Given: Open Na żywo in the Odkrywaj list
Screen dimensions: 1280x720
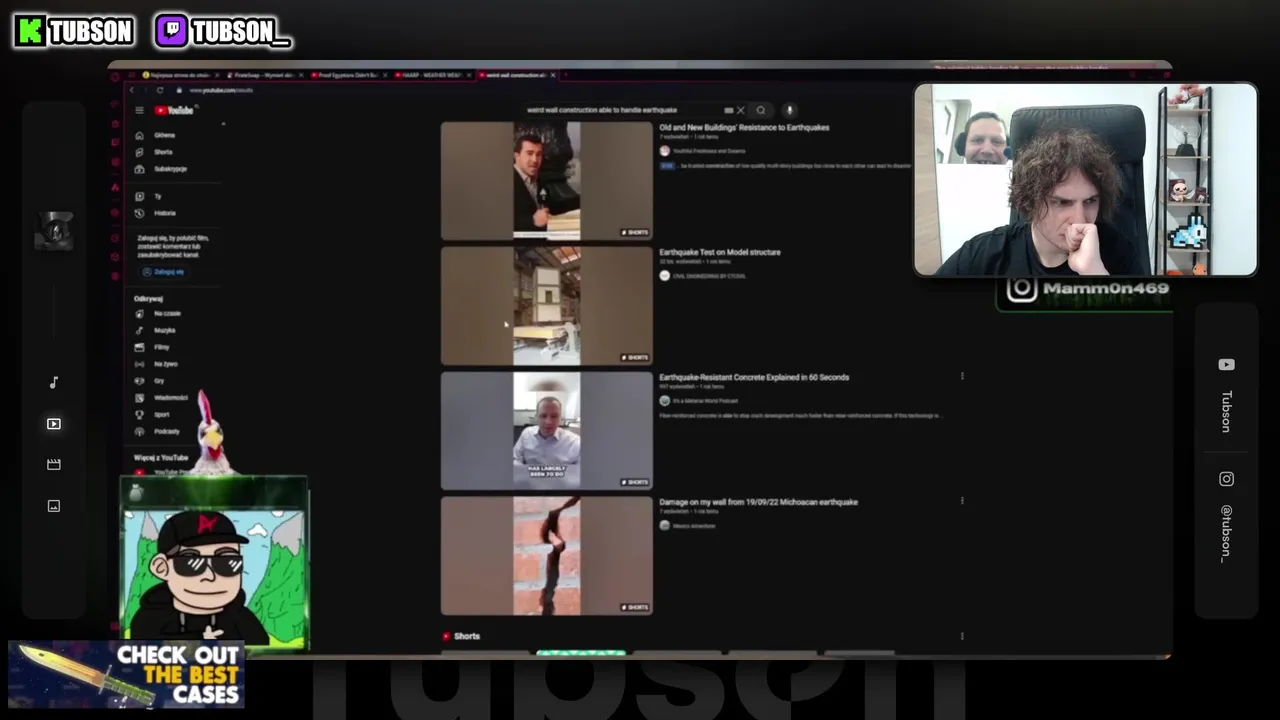Looking at the screenshot, I should coord(158,364).
